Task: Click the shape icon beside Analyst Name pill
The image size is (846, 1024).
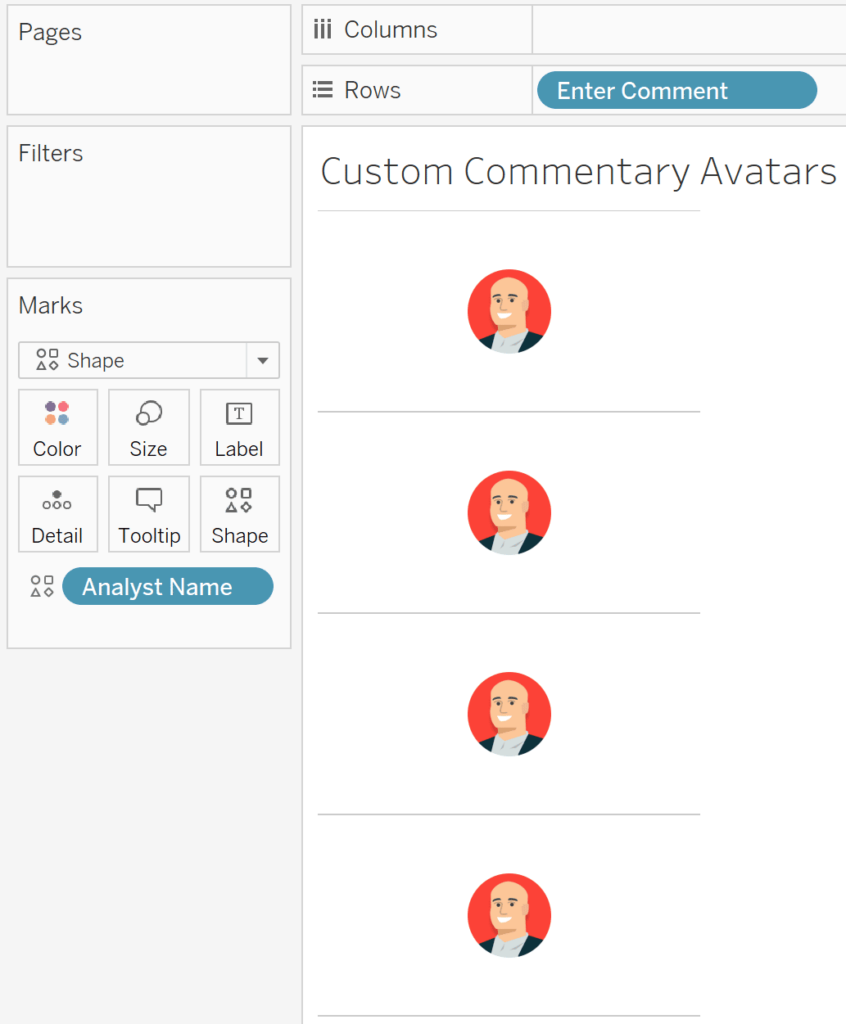Action: 41,586
